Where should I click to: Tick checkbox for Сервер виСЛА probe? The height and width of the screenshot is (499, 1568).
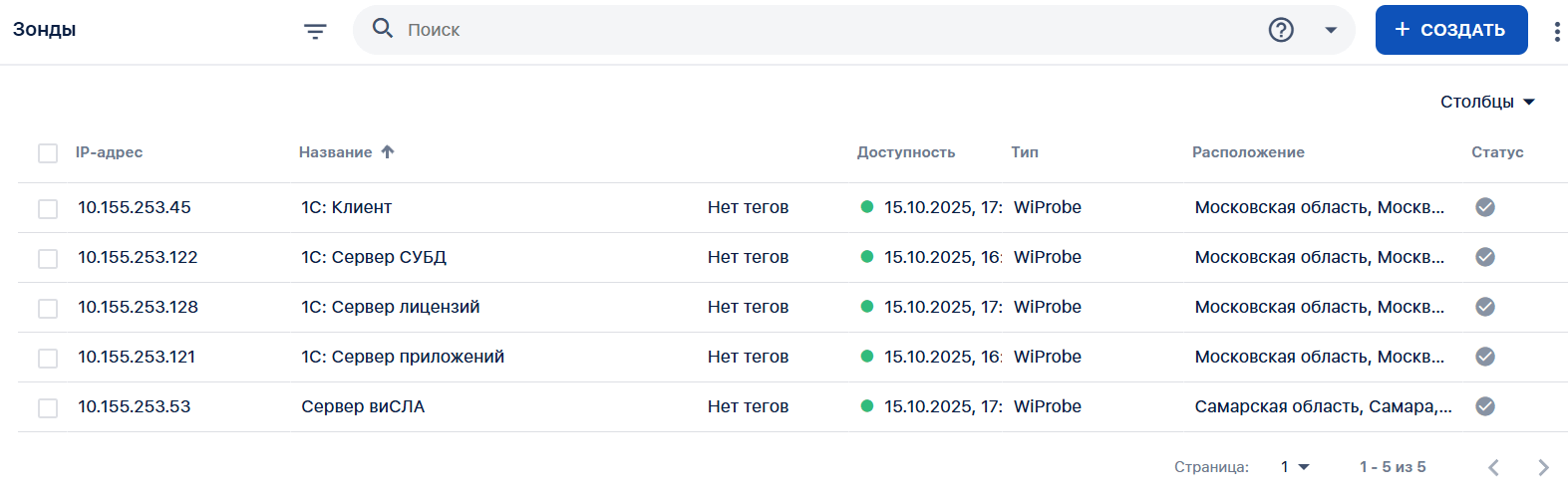tap(48, 408)
